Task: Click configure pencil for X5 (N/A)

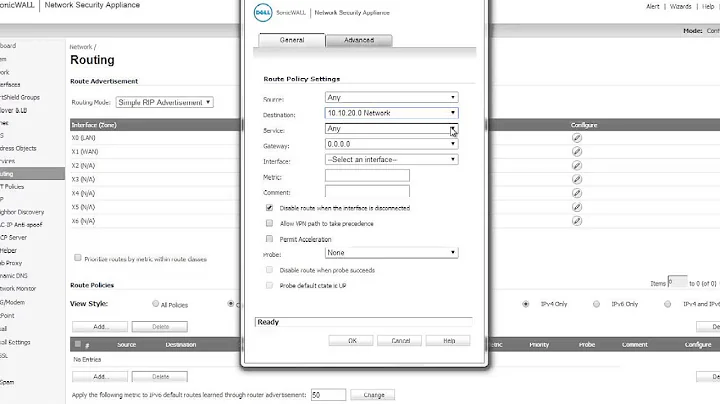Action: 577,207
